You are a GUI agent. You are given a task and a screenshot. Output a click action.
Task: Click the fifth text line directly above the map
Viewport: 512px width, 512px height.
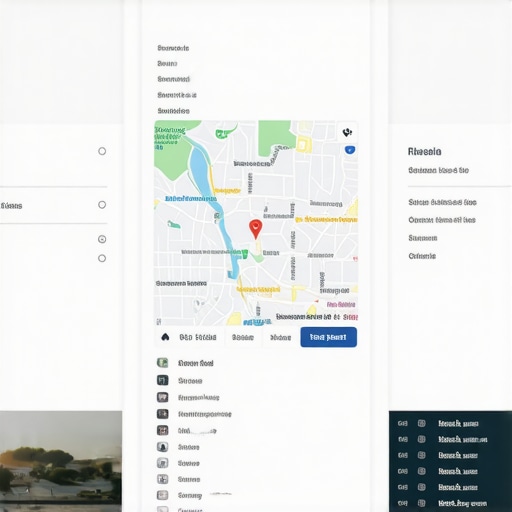tap(173, 111)
